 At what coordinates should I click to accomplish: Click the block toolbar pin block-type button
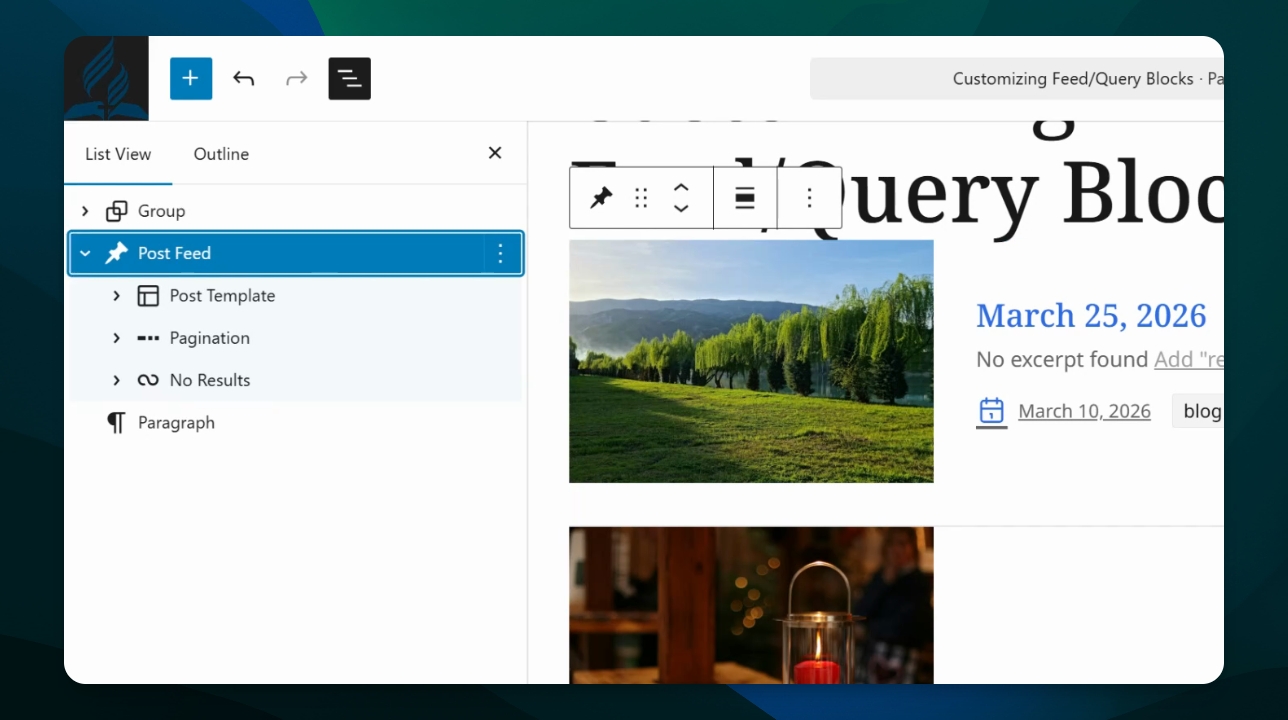click(601, 198)
